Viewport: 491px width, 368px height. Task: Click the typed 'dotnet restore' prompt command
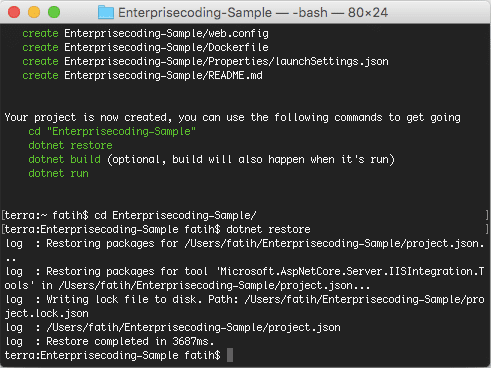click(268, 229)
